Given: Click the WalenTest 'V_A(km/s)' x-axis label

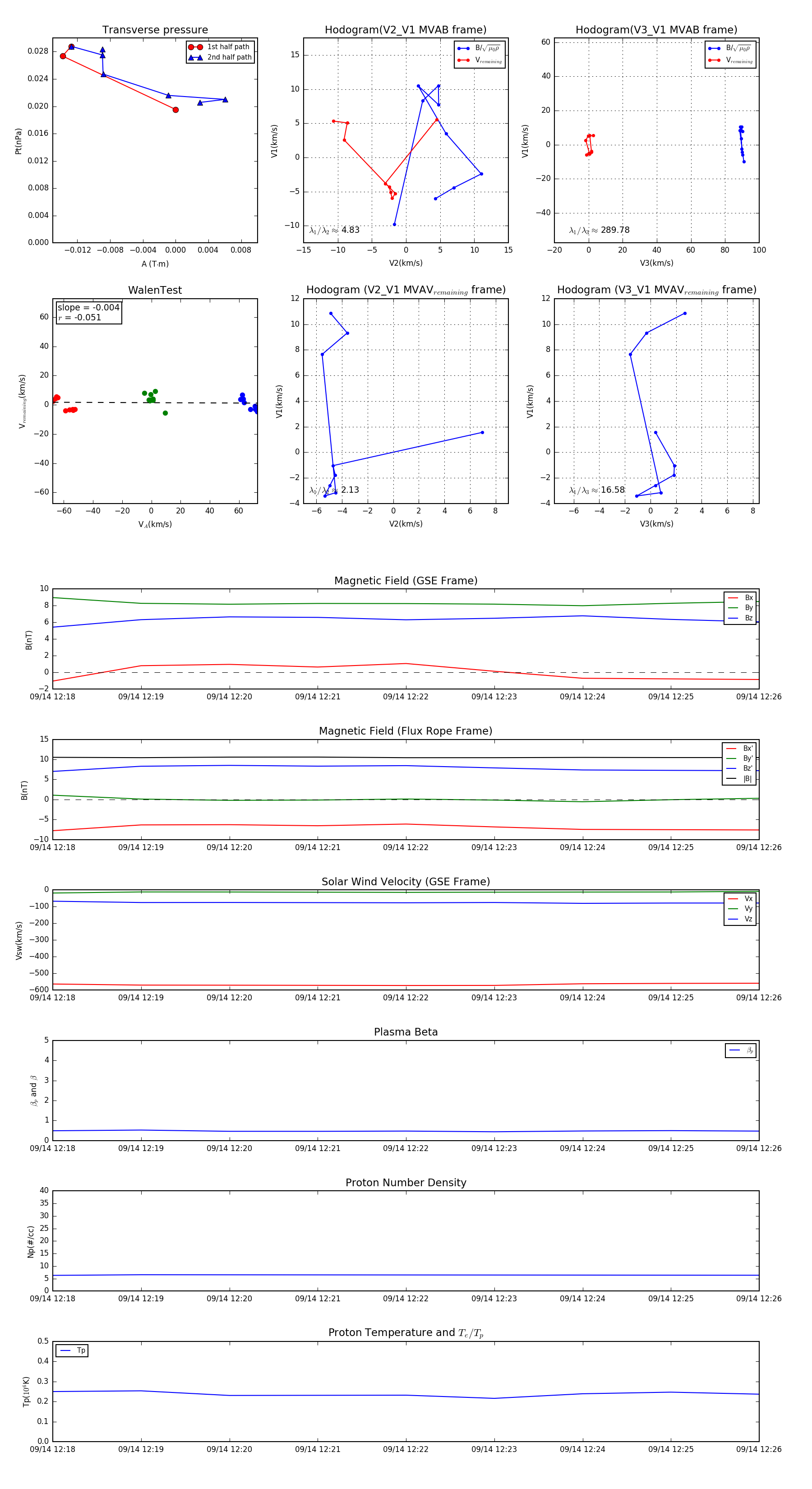Looking at the screenshot, I should point(155,524).
